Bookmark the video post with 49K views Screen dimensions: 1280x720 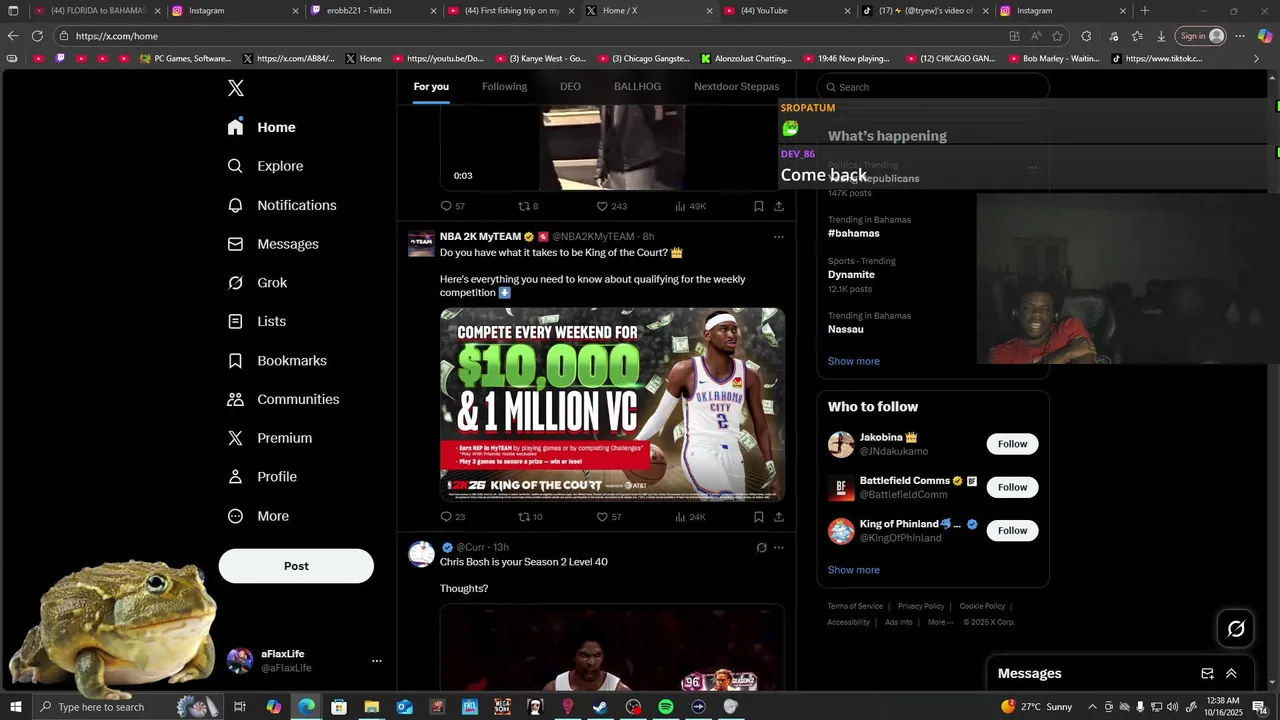point(759,206)
